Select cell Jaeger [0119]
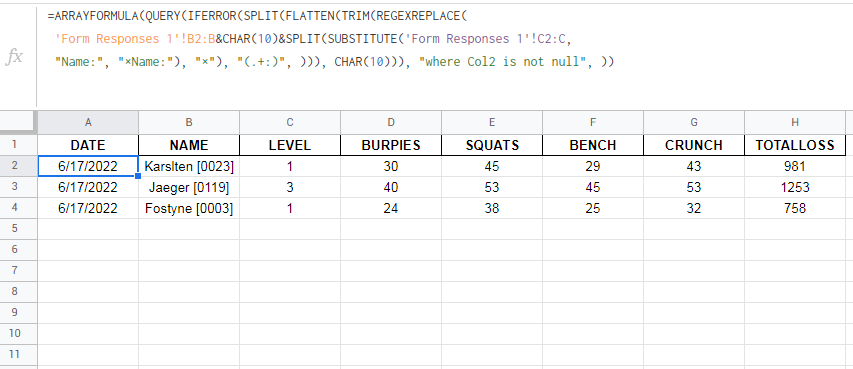Image resolution: width=853 pixels, height=369 pixels. point(189,187)
